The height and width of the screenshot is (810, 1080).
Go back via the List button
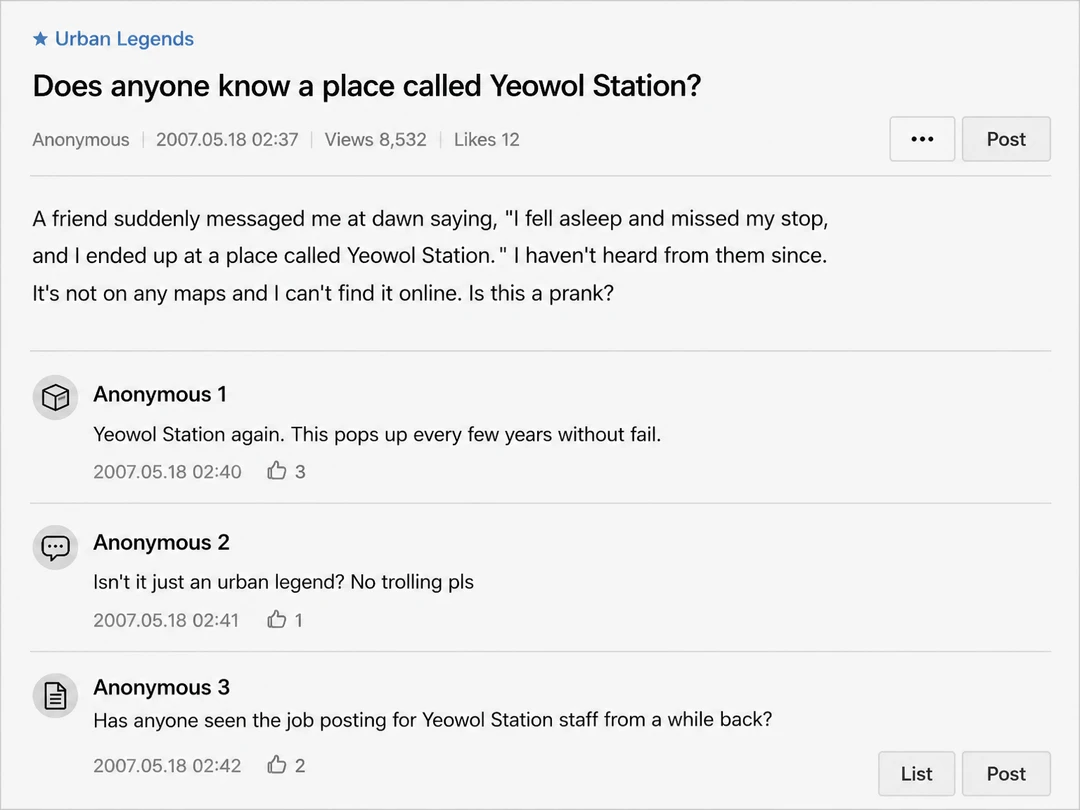[x=916, y=773]
